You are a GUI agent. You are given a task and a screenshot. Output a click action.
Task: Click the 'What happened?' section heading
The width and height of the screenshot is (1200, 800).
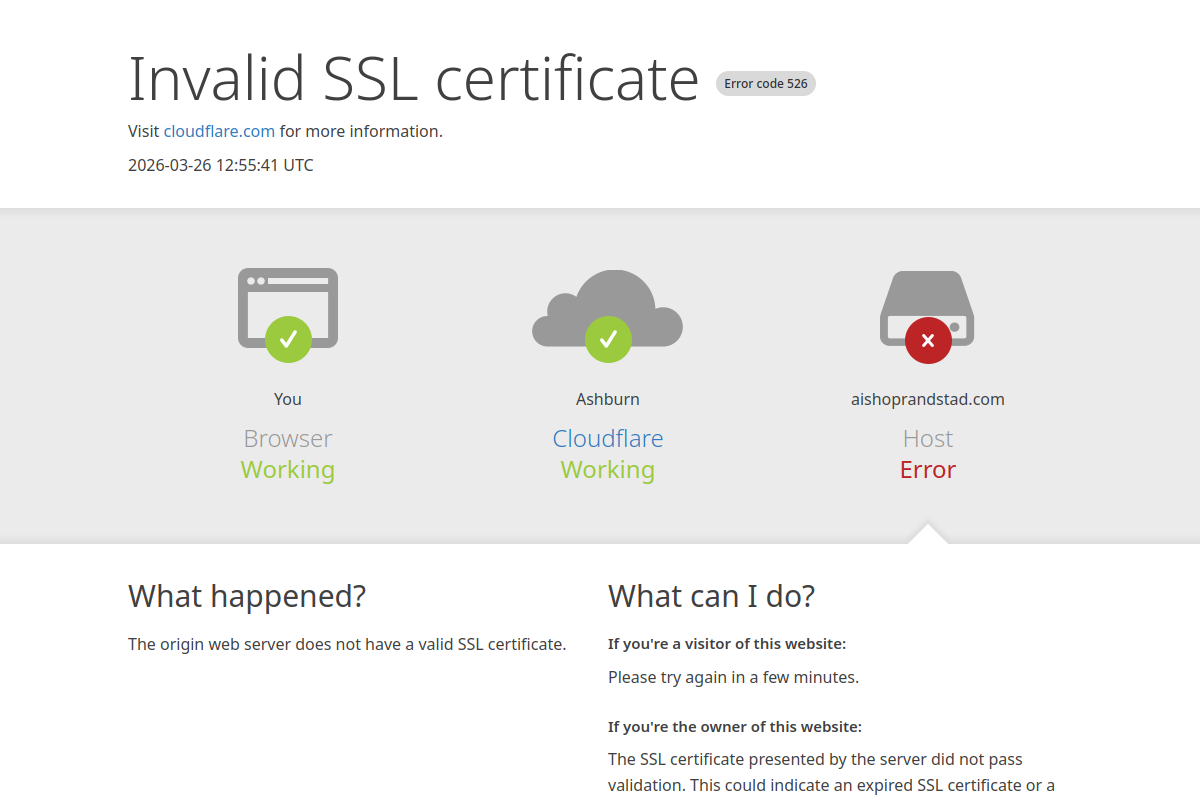[246, 596]
